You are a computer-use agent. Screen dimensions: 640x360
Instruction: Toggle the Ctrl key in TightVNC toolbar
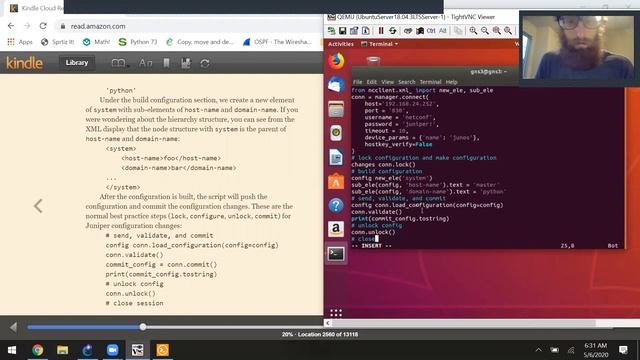click(431, 31)
